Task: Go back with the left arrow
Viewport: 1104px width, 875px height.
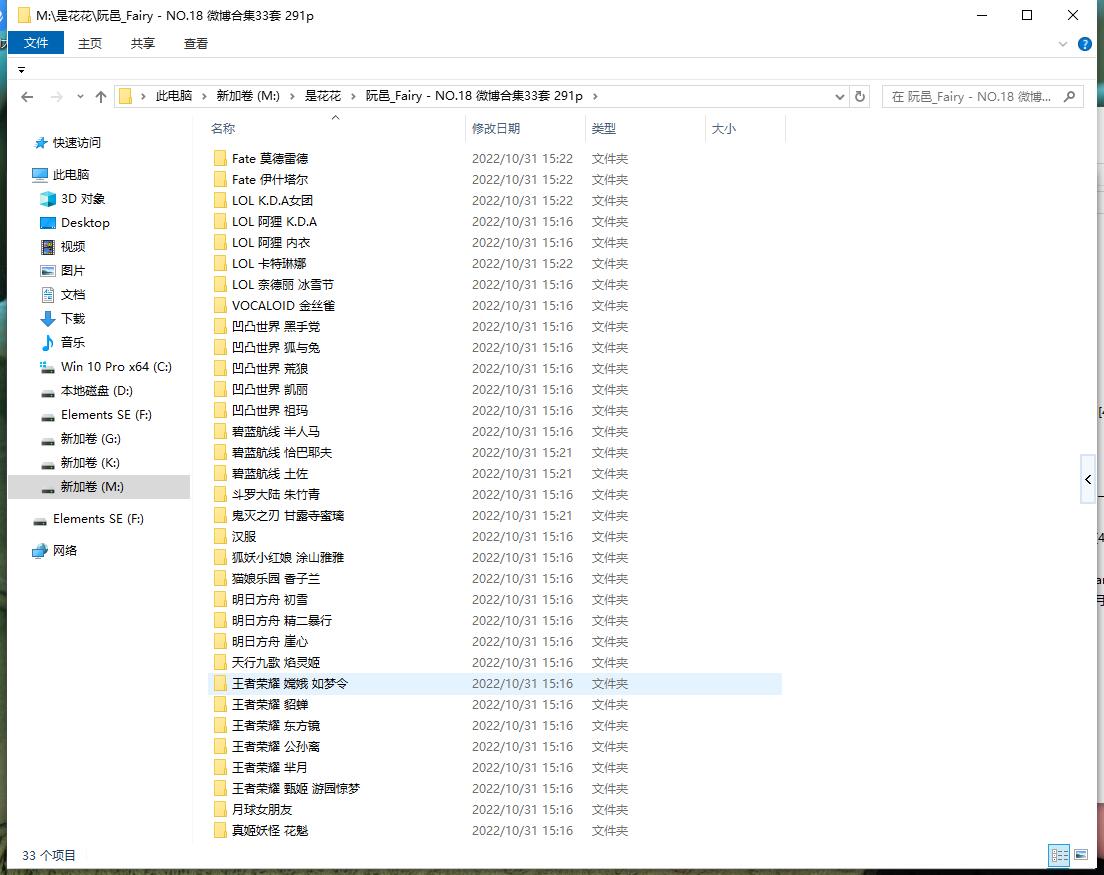Action: click(27, 96)
